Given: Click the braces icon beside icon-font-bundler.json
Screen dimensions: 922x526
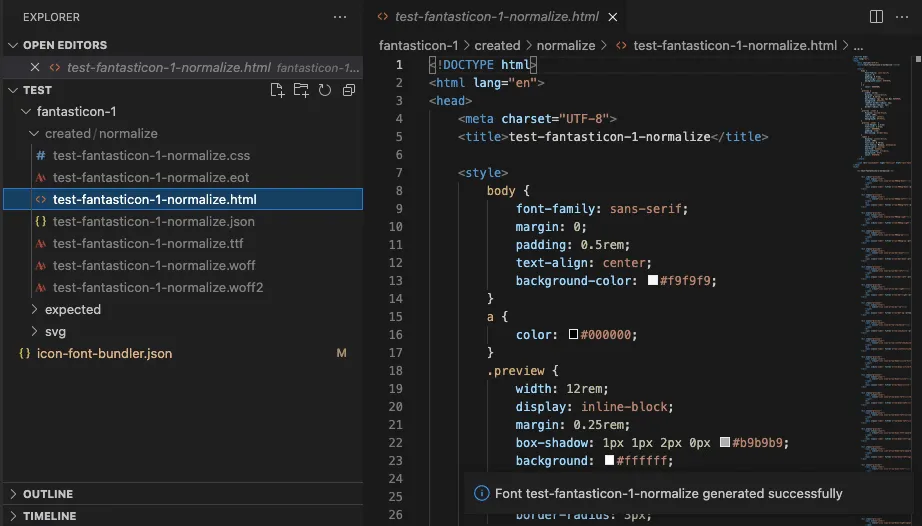Looking at the screenshot, I should click(x=24, y=354).
